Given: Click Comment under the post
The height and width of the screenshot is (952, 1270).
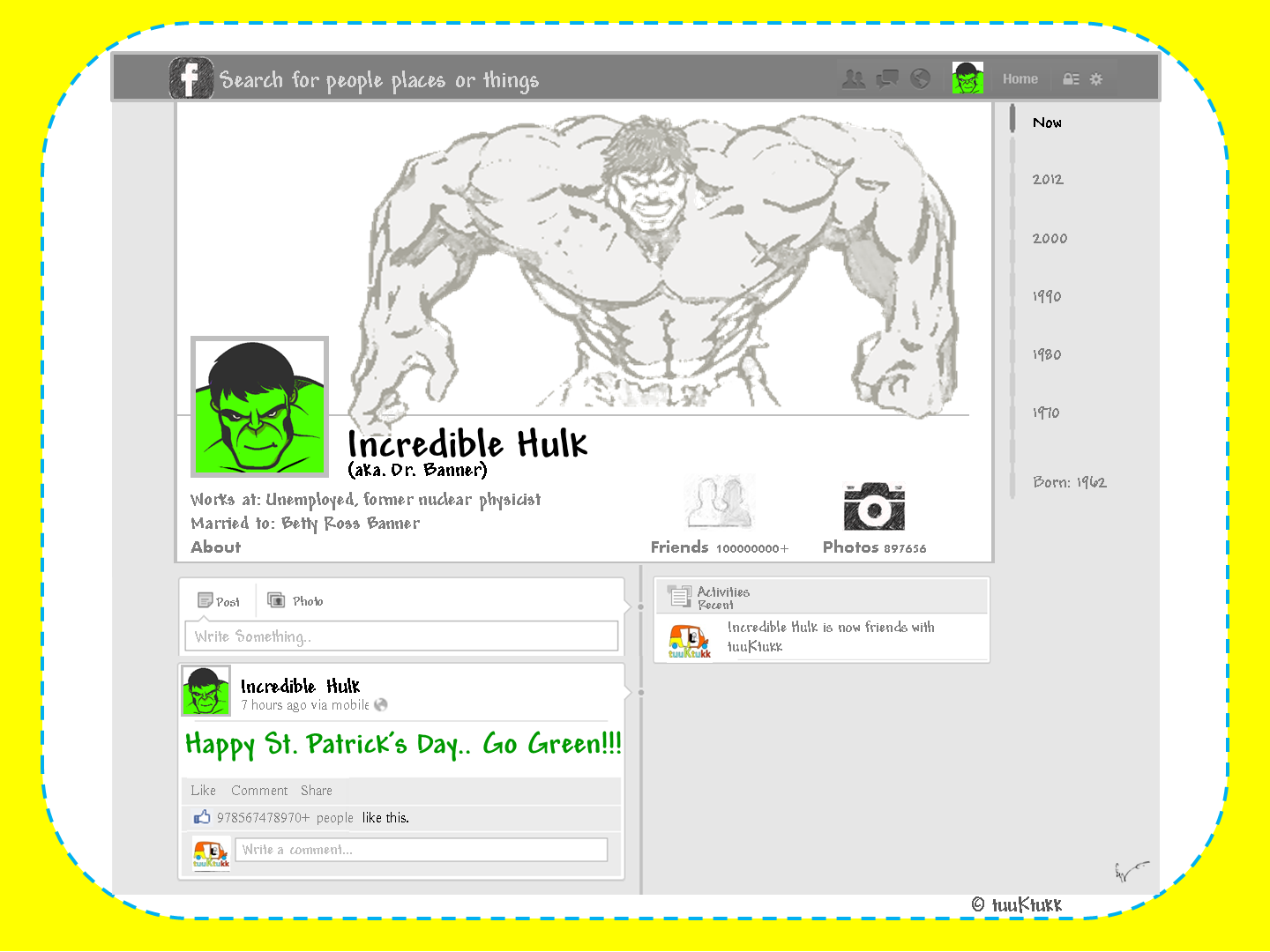Looking at the screenshot, I should (x=259, y=791).
